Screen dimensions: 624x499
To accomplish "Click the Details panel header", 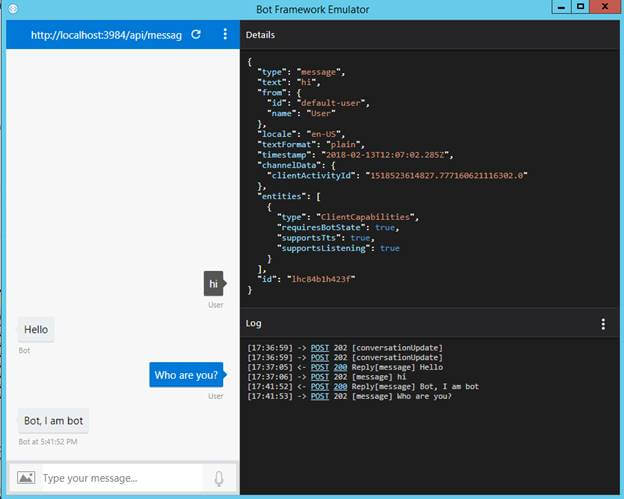I will point(260,35).
